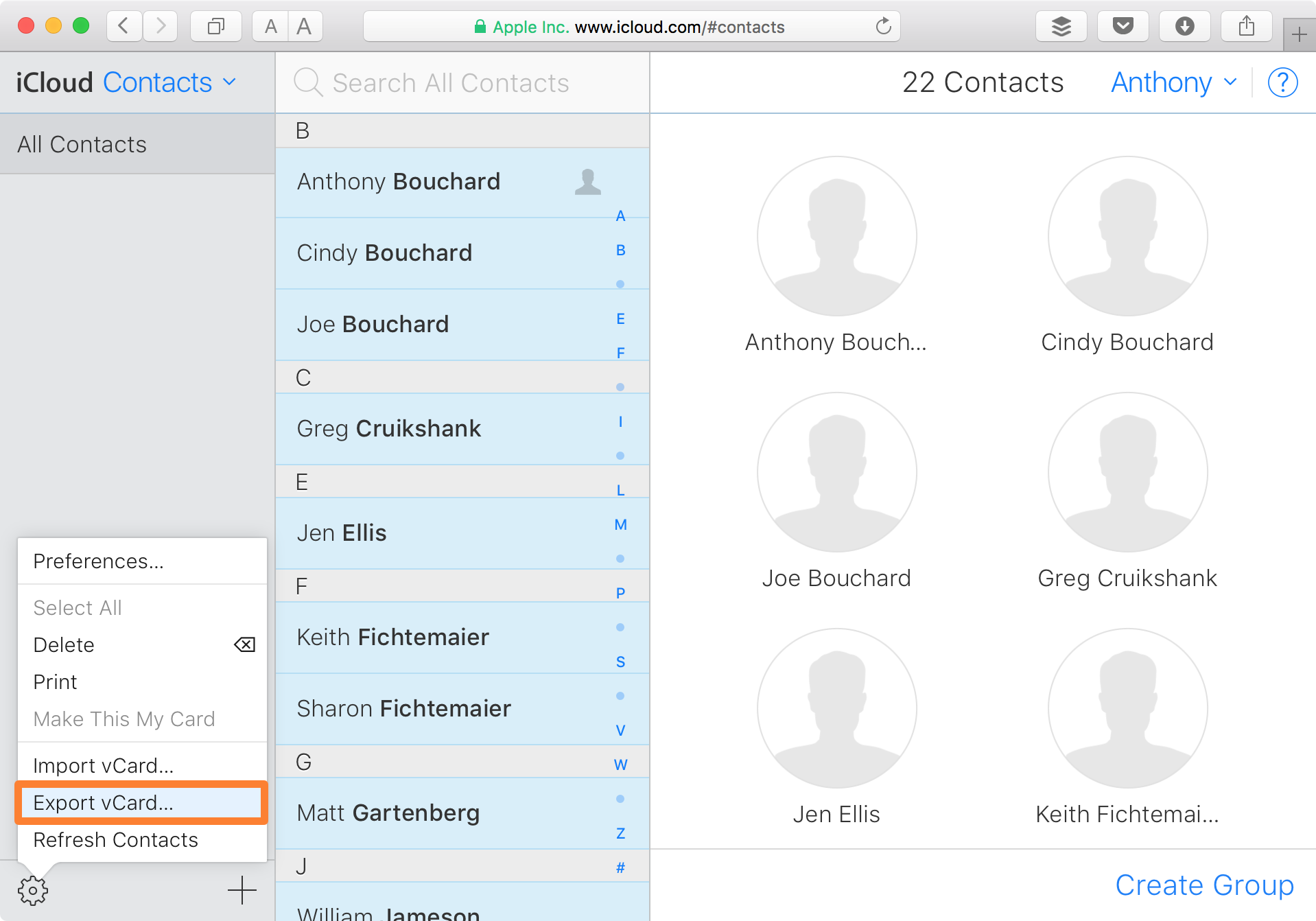Select Greg Cruikshank in contact list
This screenshot has width=1316, height=921.
click(462, 430)
